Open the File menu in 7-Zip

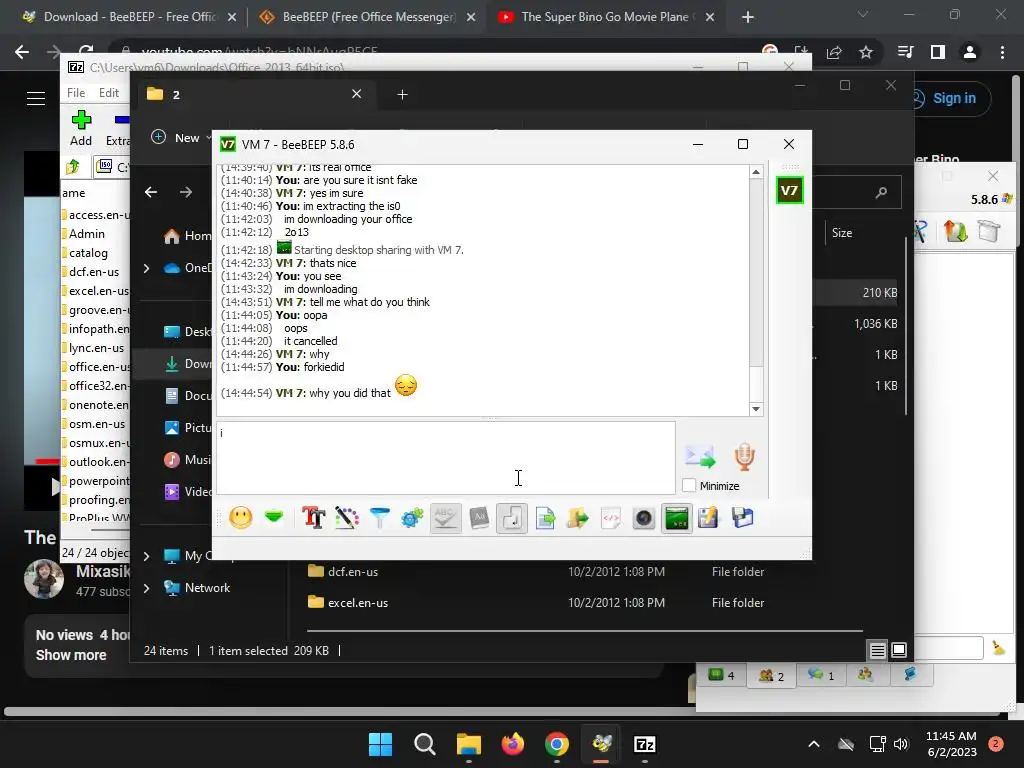click(76, 93)
